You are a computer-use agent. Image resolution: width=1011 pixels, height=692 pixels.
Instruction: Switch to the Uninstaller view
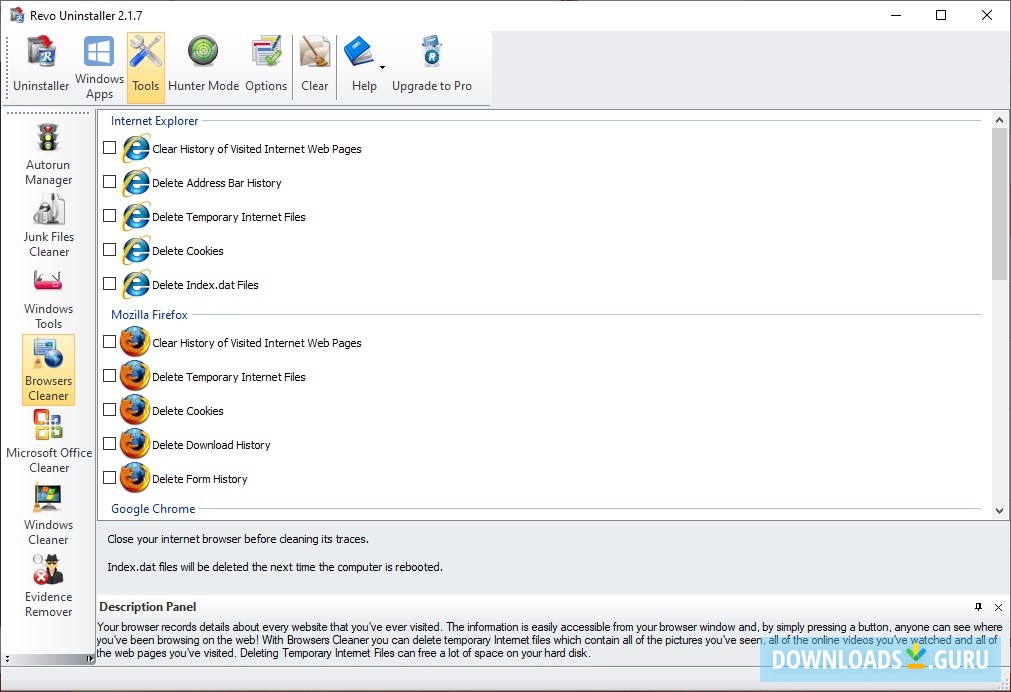point(41,62)
